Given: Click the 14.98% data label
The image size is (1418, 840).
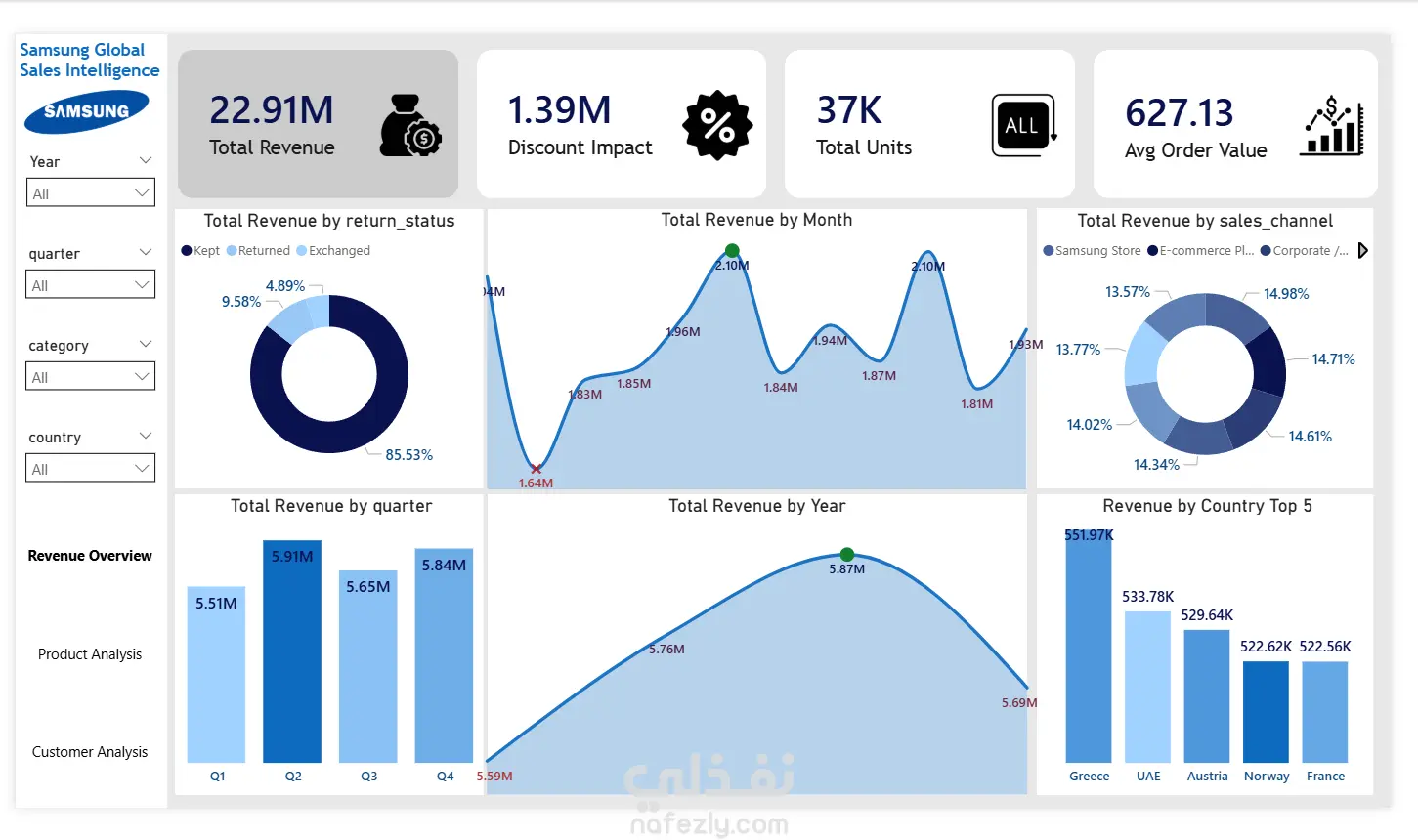Looking at the screenshot, I should 1286,294.
